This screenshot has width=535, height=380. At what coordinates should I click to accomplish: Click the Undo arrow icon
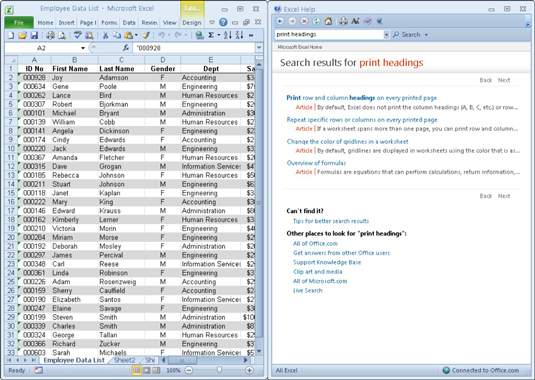[161, 35]
